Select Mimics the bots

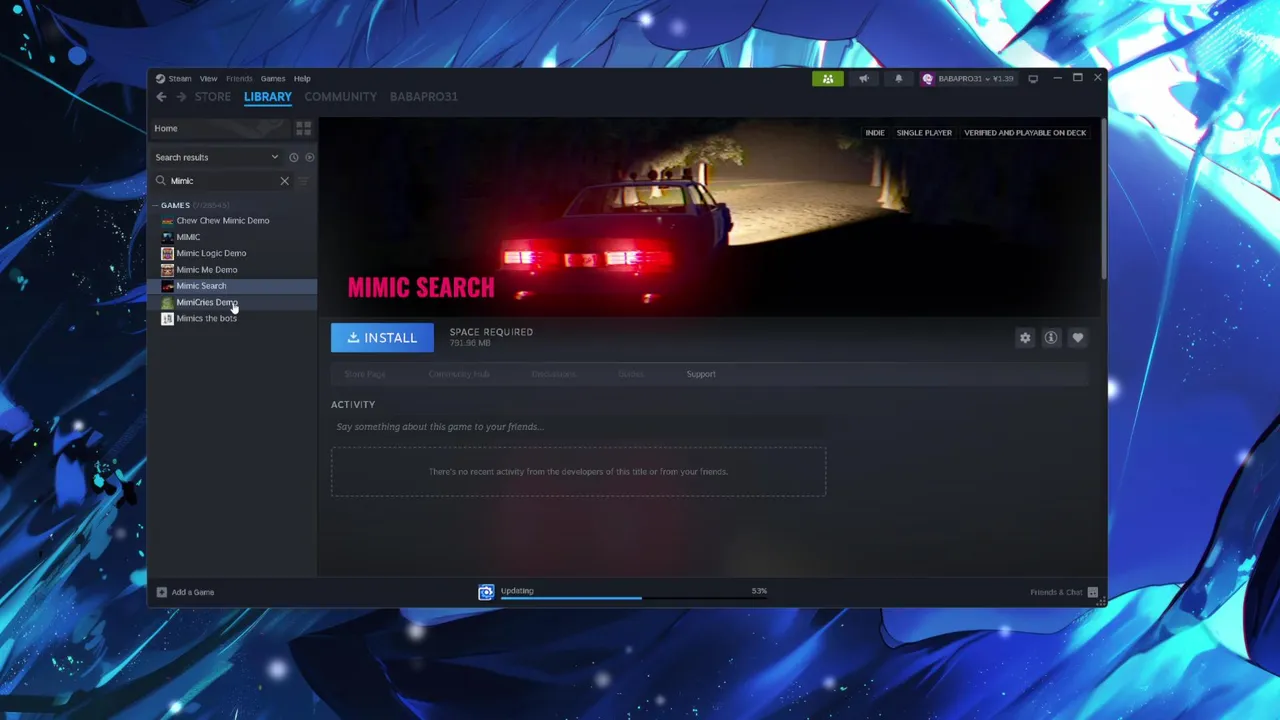click(x=206, y=318)
